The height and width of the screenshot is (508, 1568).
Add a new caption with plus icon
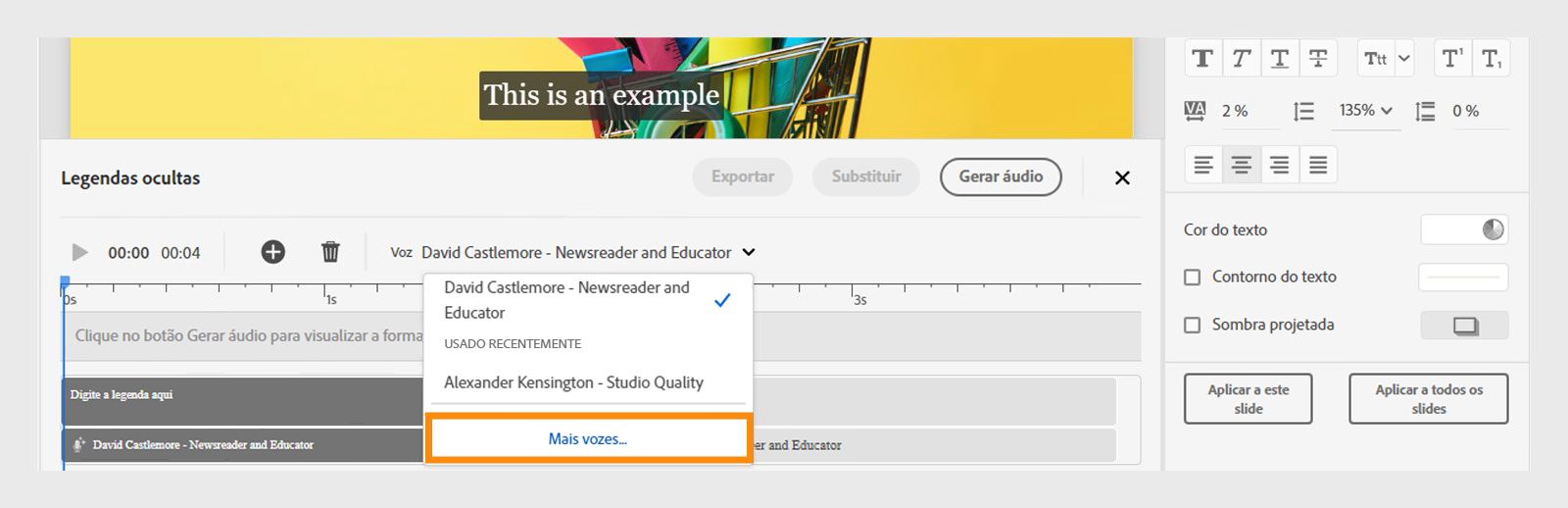coord(272,252)
